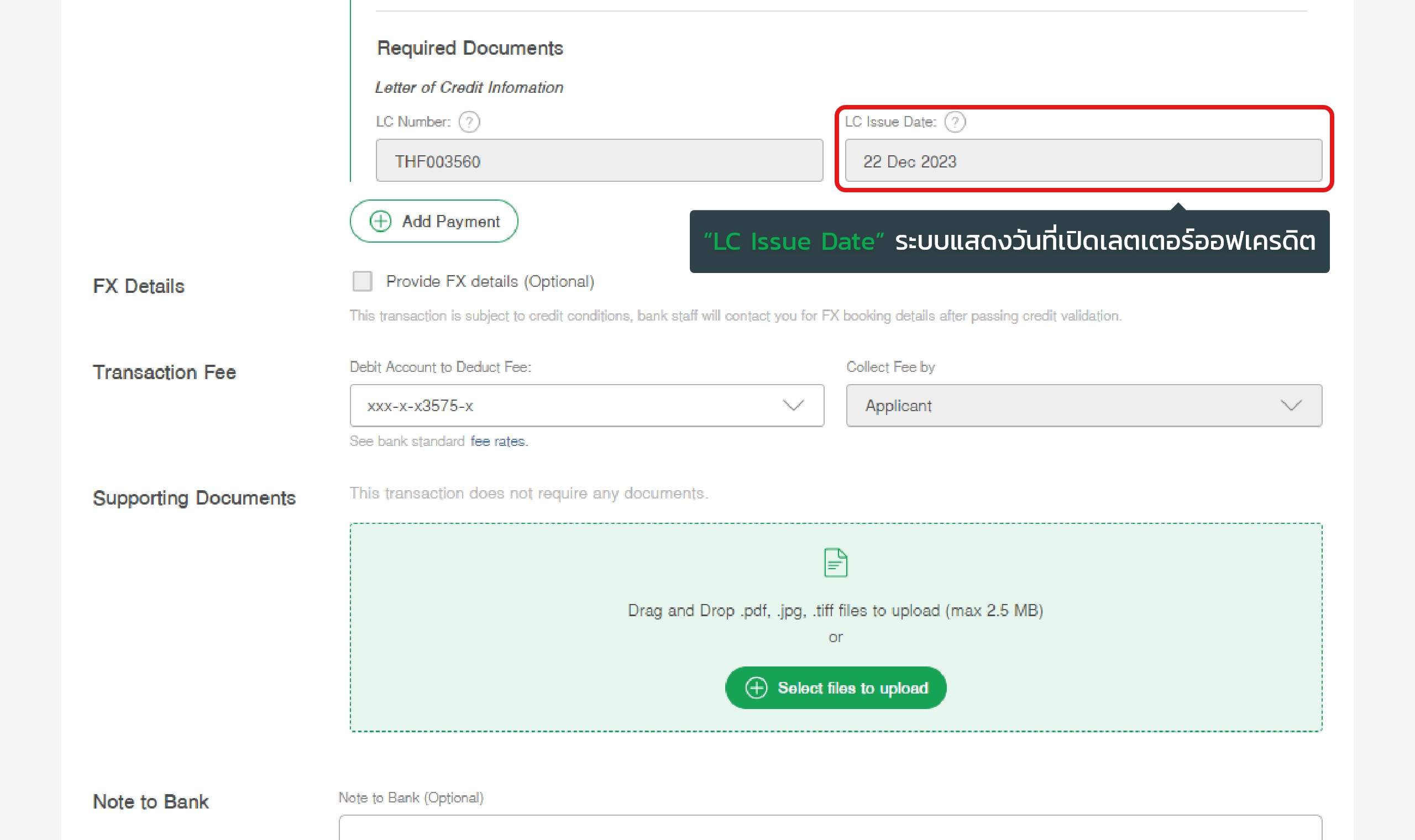
Task: Click the document icon in upload area
Action: (835, 562)
